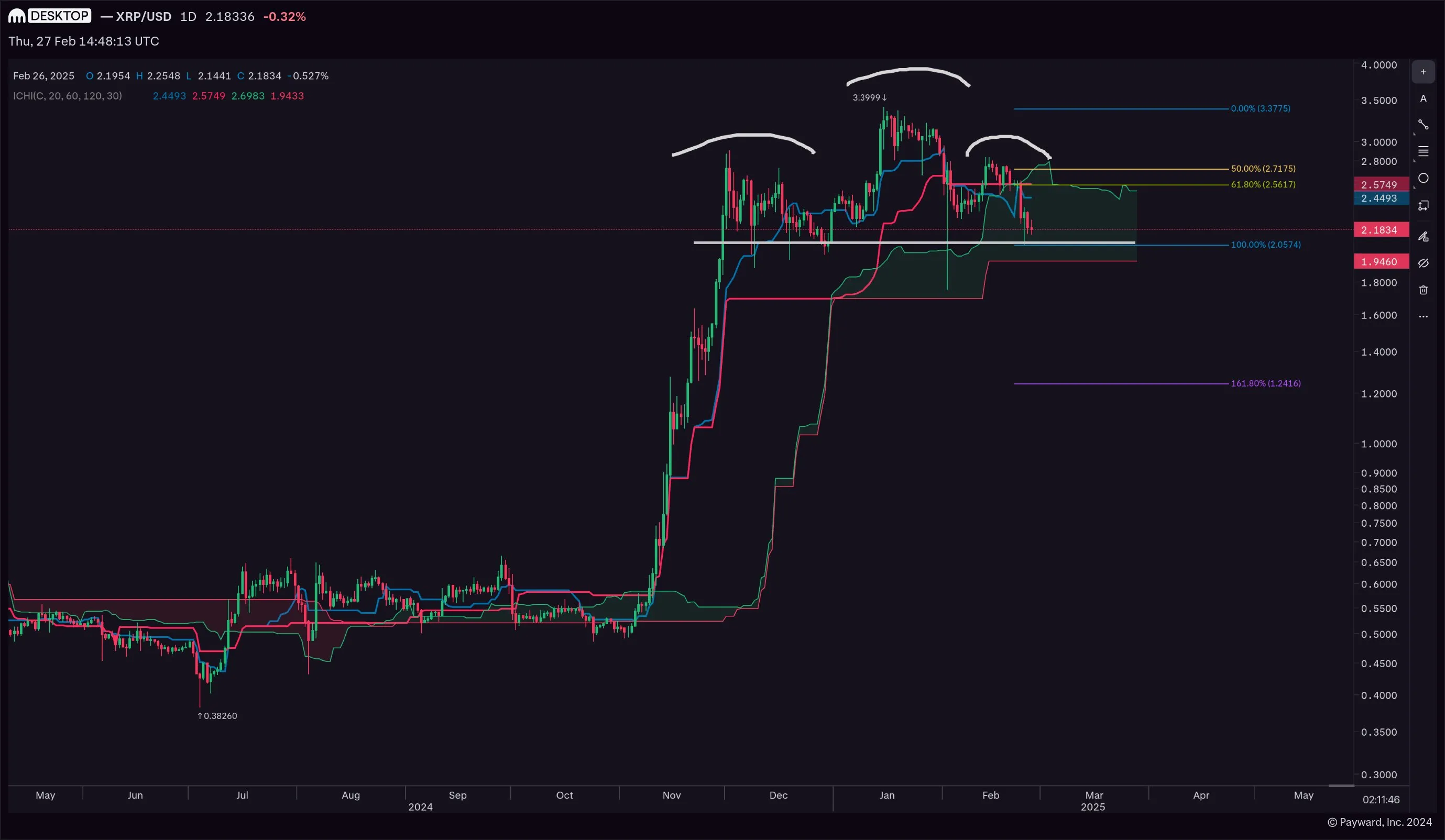The width and height of the screenshot is (1445, 840).
Task: Click the current price 2.1834 axis label
Action: coord(1381,229)
